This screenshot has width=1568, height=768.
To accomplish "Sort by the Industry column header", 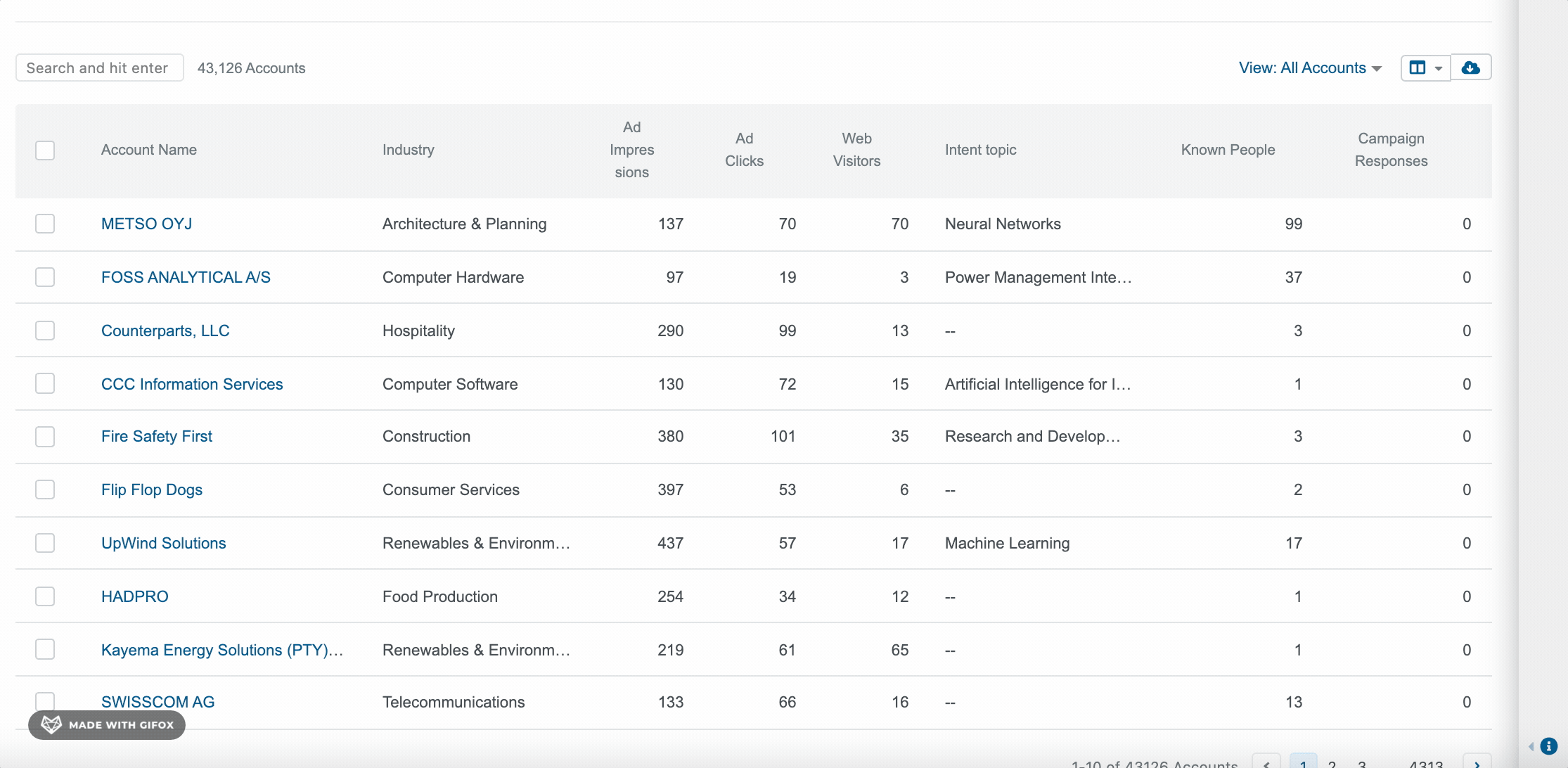I will (409, 150).
